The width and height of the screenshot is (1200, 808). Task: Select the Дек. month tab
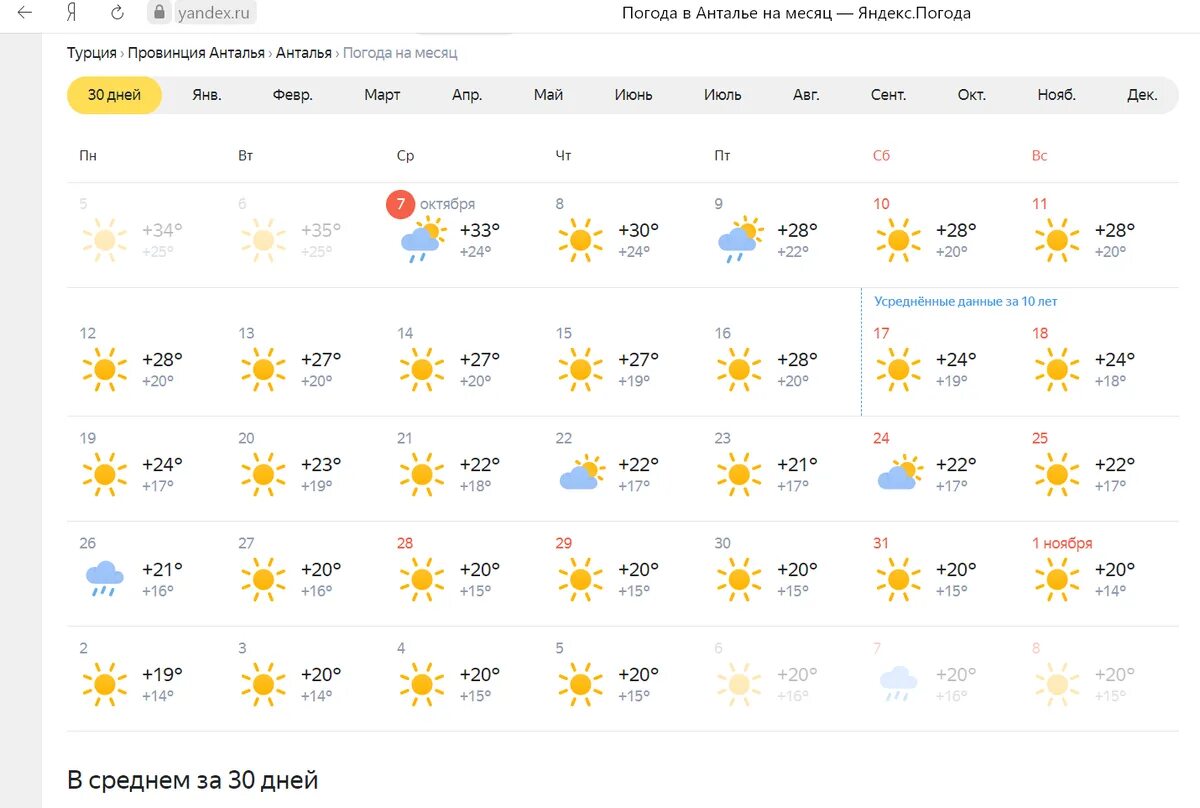click(1142, 95)
